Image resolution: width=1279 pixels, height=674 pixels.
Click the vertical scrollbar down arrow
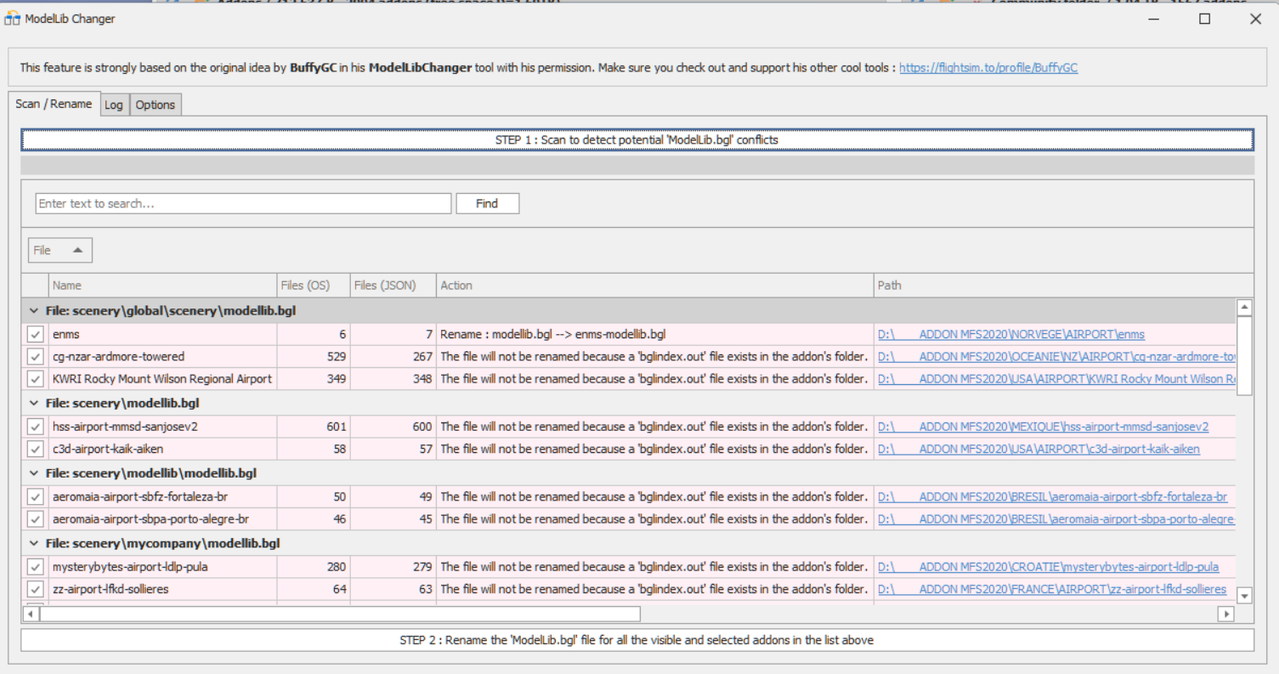[x=1244, y=596]
